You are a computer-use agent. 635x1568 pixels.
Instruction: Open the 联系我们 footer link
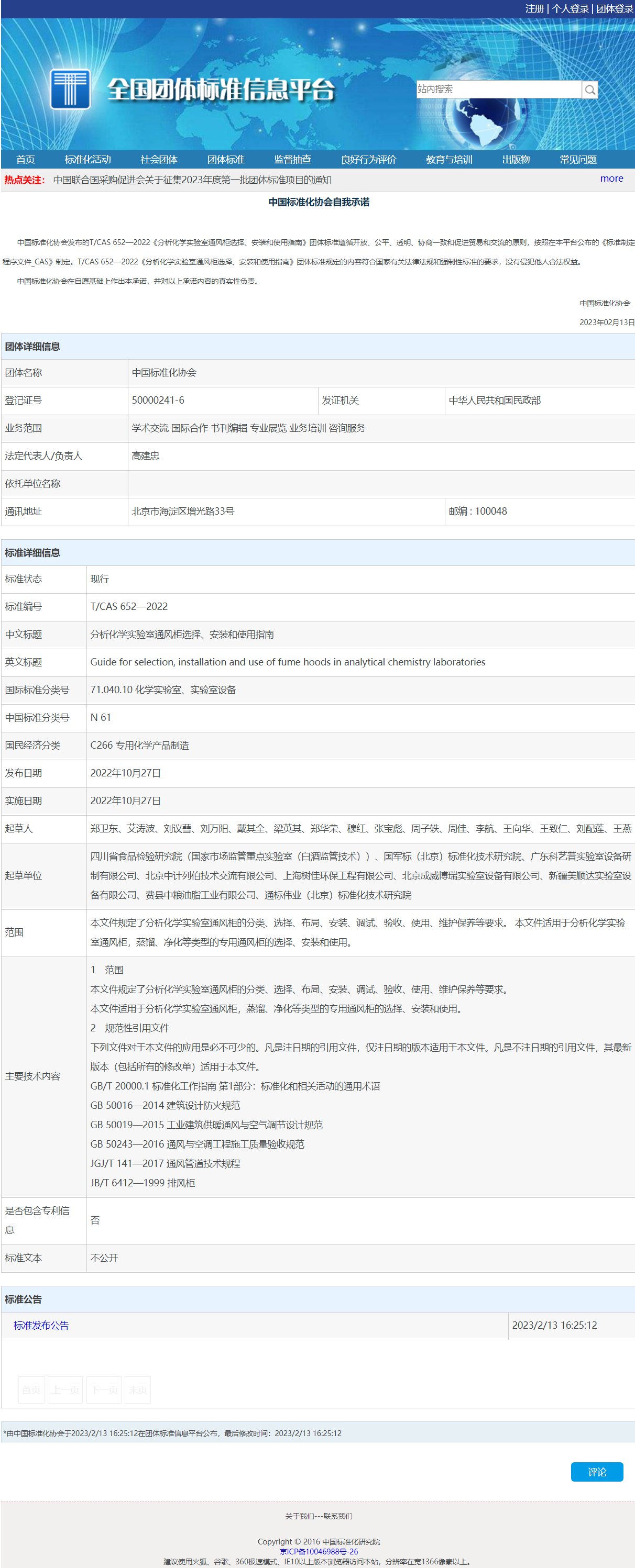point(337,1516)
